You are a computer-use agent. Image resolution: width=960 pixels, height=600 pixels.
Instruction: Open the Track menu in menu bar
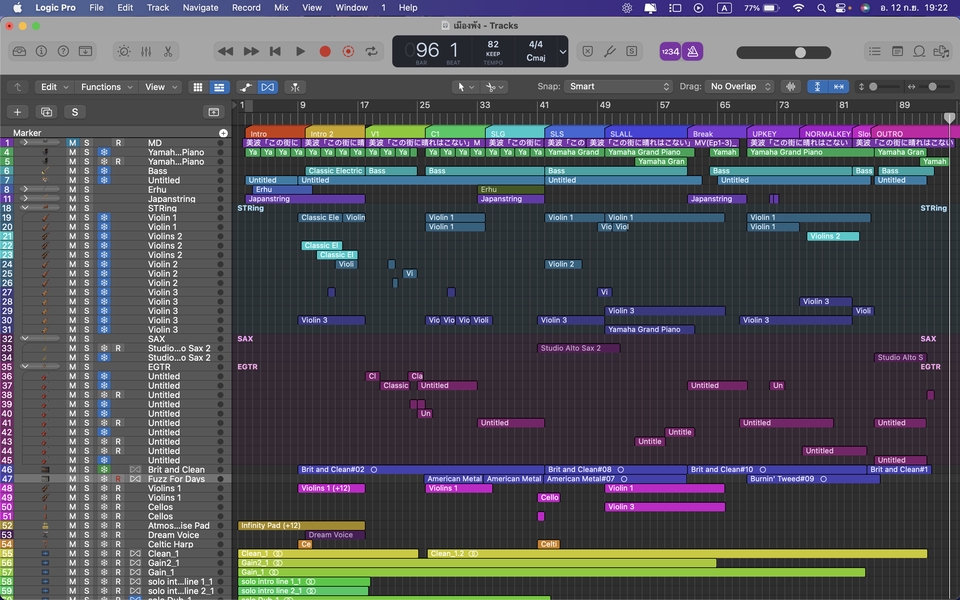click(157, 7)
